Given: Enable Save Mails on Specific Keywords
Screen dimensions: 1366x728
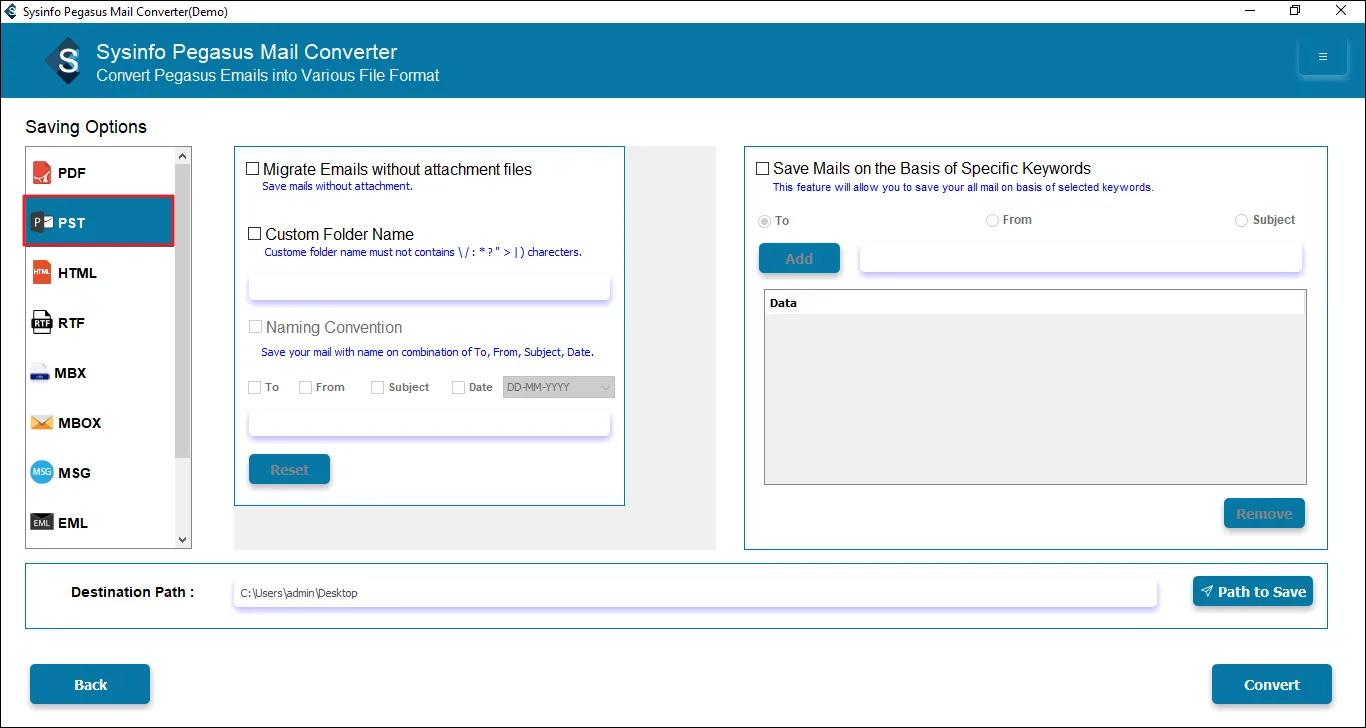Looking at the screenshot, I should [763, 169].
